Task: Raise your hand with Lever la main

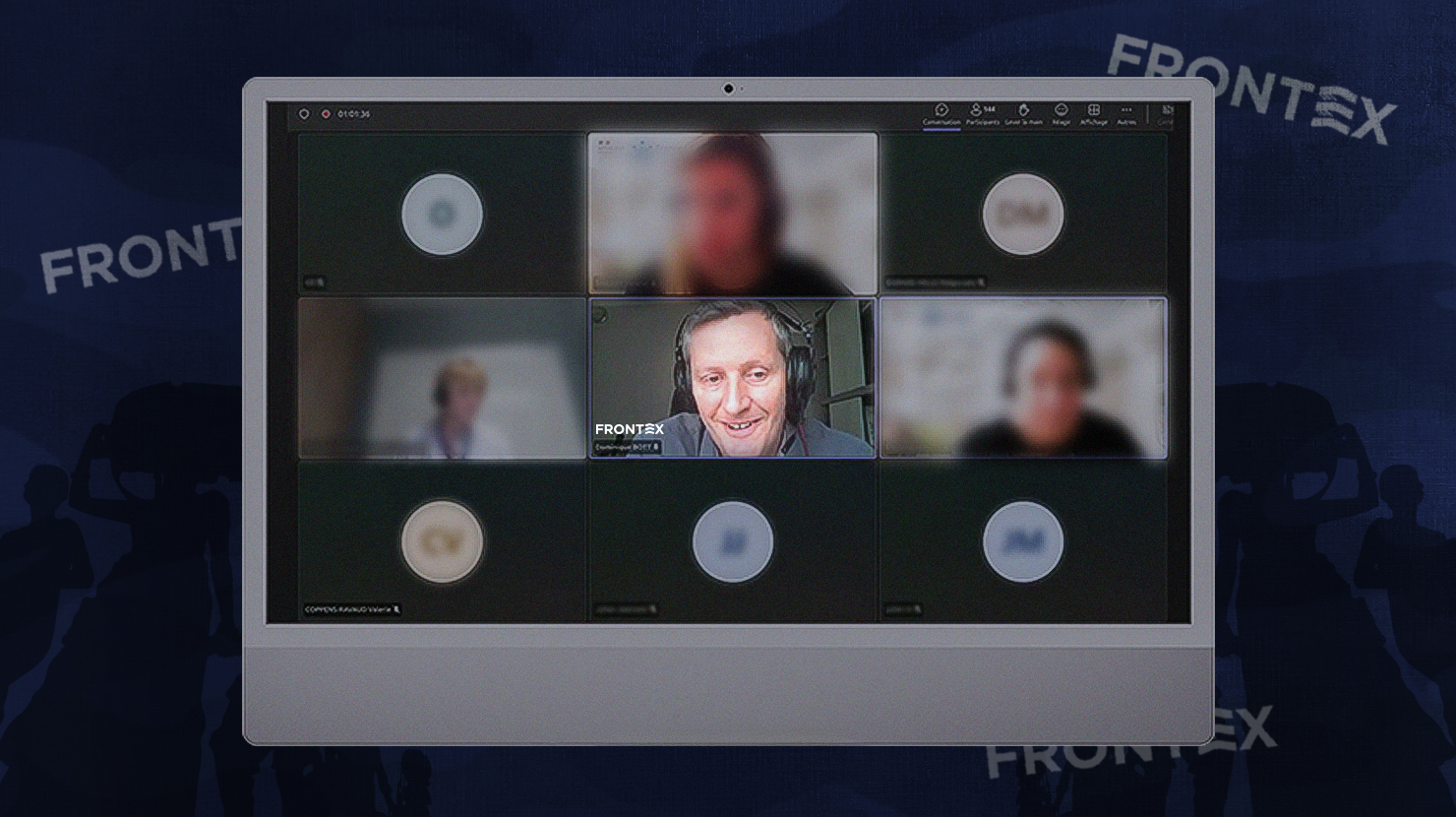Action: pyautogui.click(x=1023, y=114)
